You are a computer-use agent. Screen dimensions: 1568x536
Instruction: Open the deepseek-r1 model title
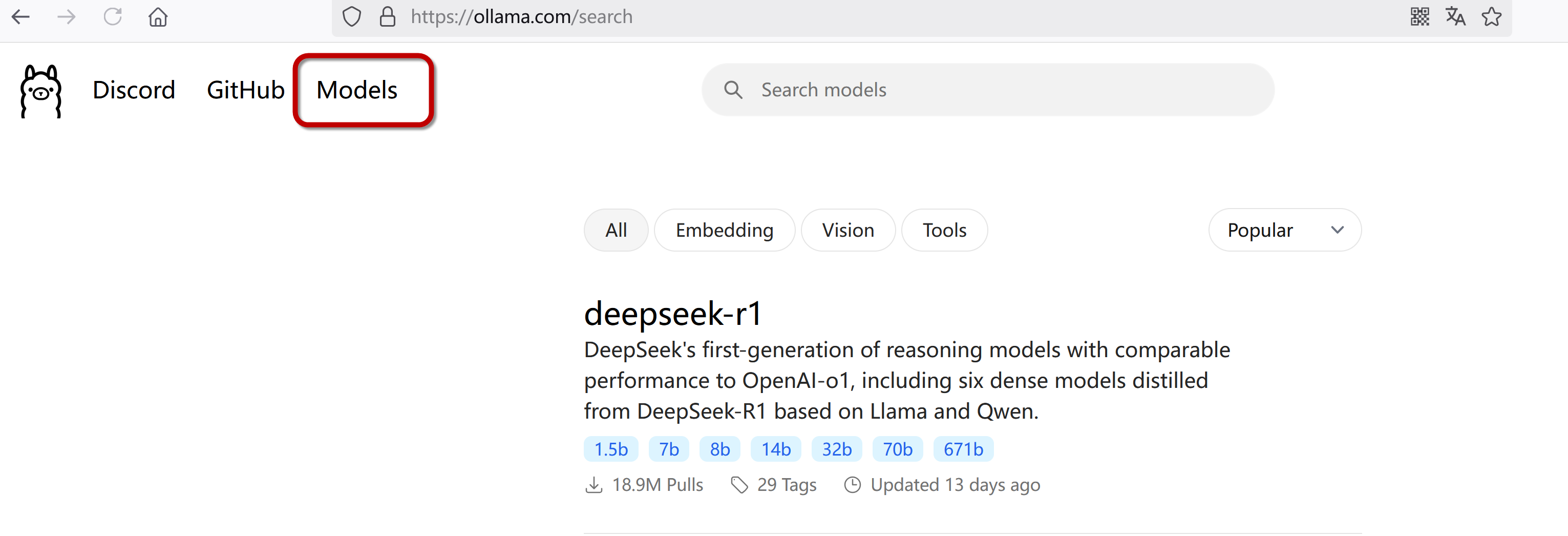[672, 314]
